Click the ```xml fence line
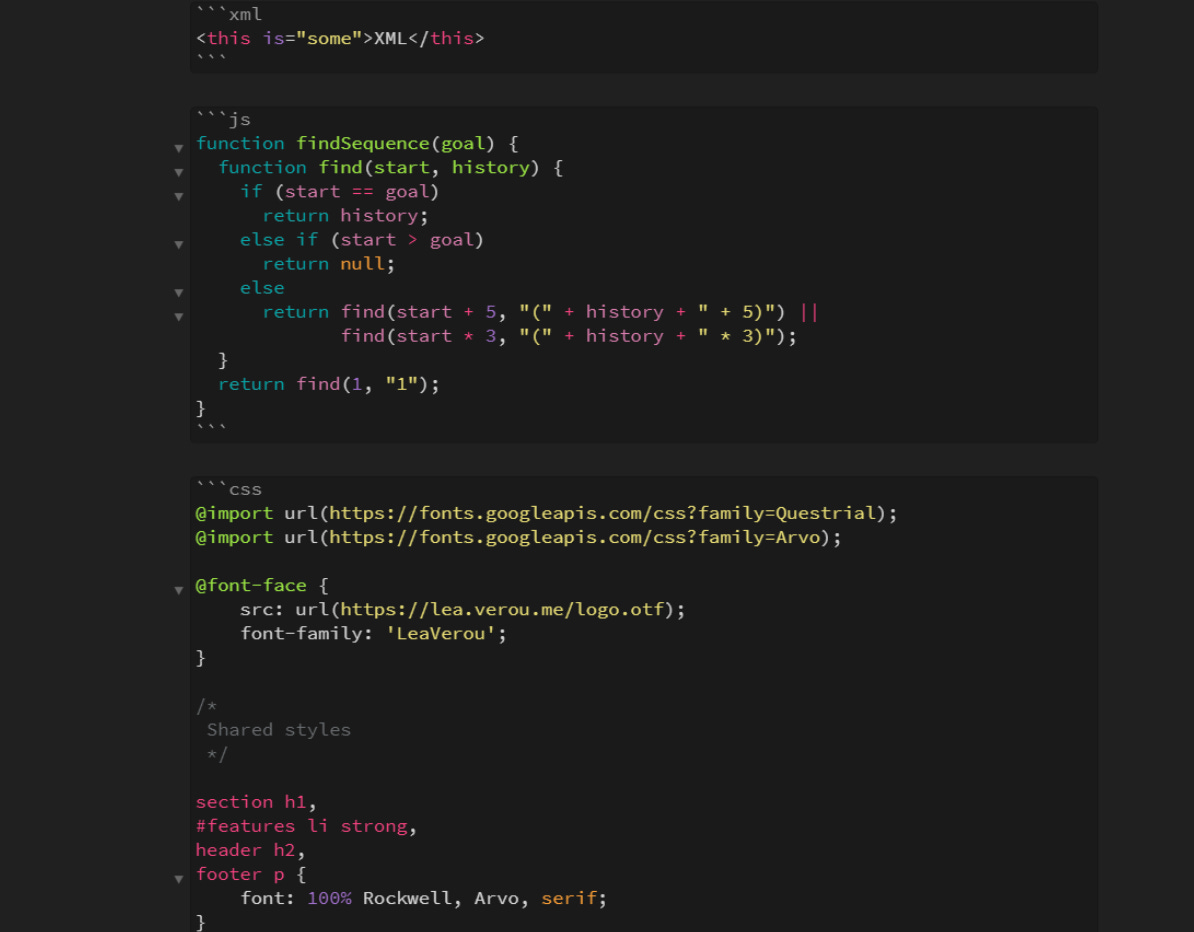The height and width of the screenshot is (932, 1194). (229, 14)
